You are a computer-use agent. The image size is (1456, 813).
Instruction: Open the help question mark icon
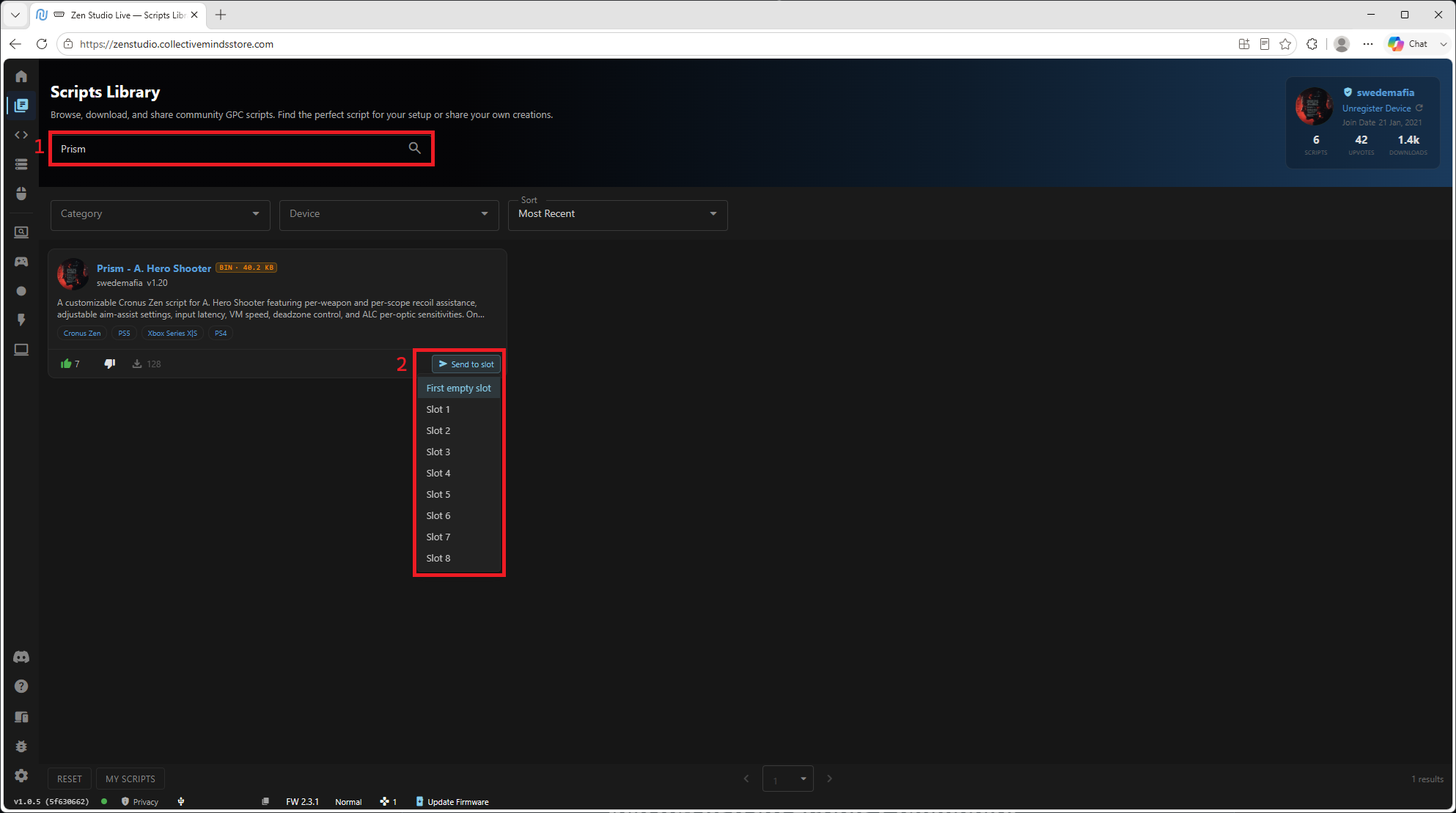21,686
